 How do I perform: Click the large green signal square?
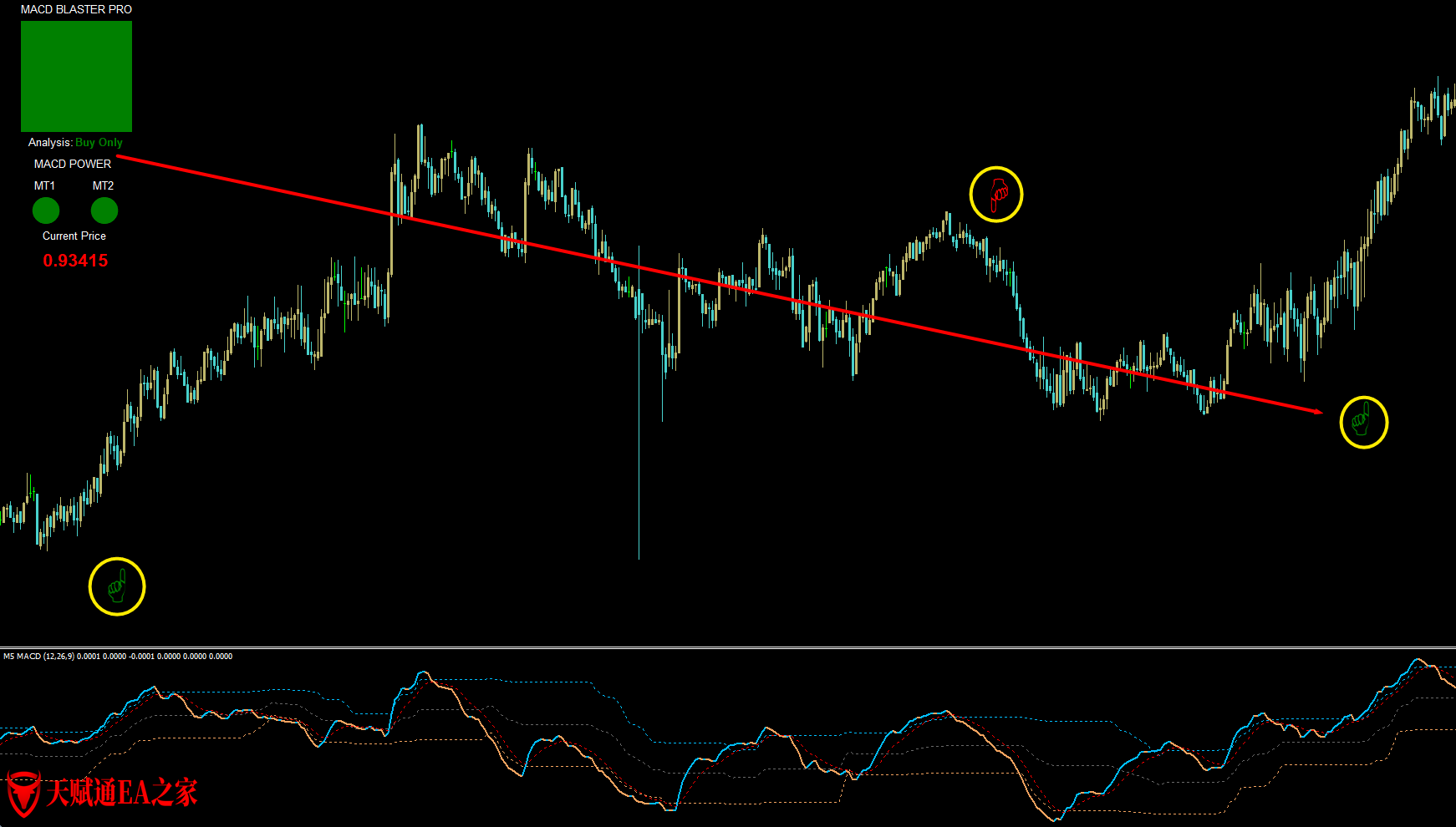(x=76, y=76)
